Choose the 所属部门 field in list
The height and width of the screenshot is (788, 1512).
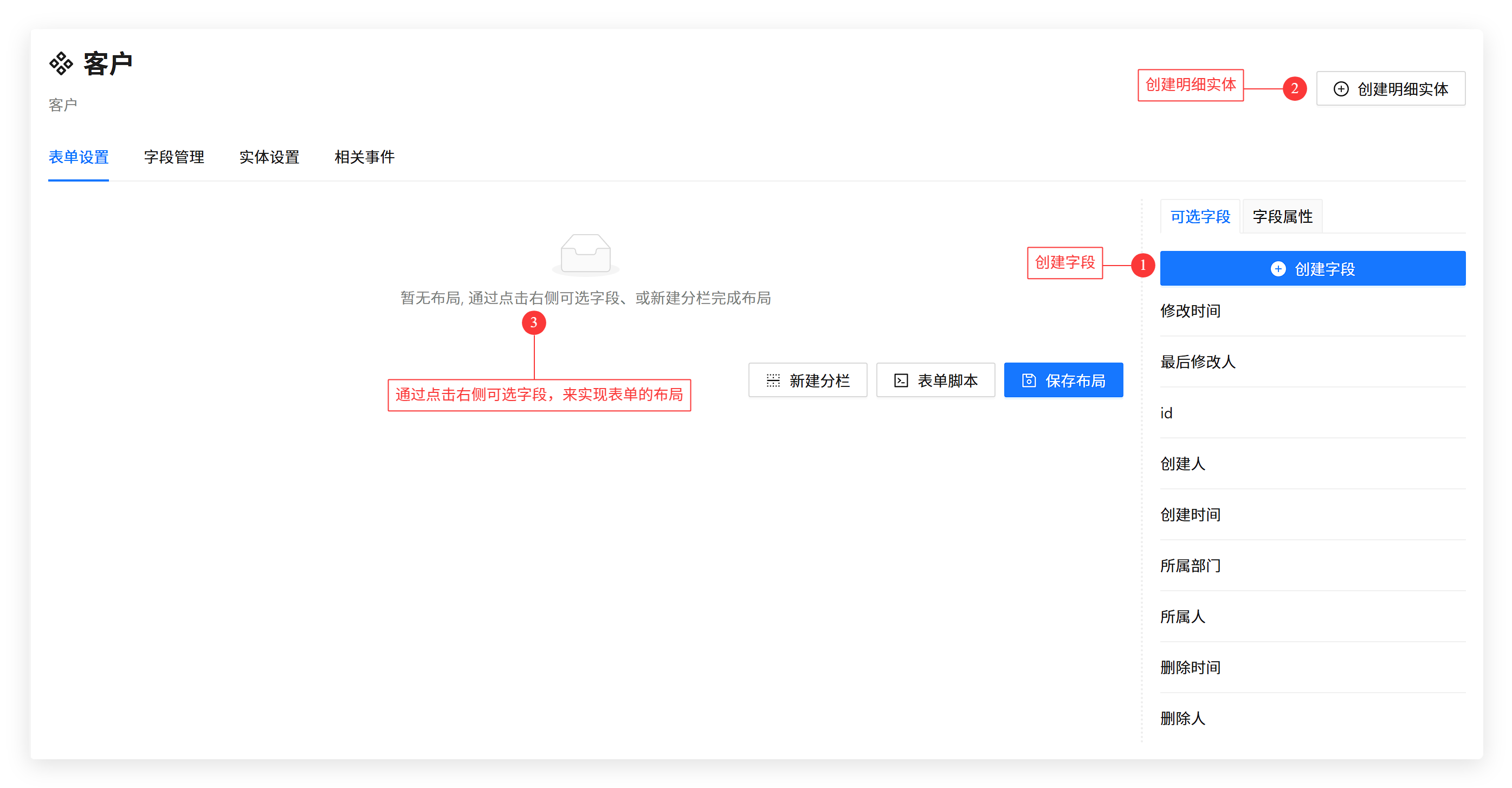coord(1191,565)
